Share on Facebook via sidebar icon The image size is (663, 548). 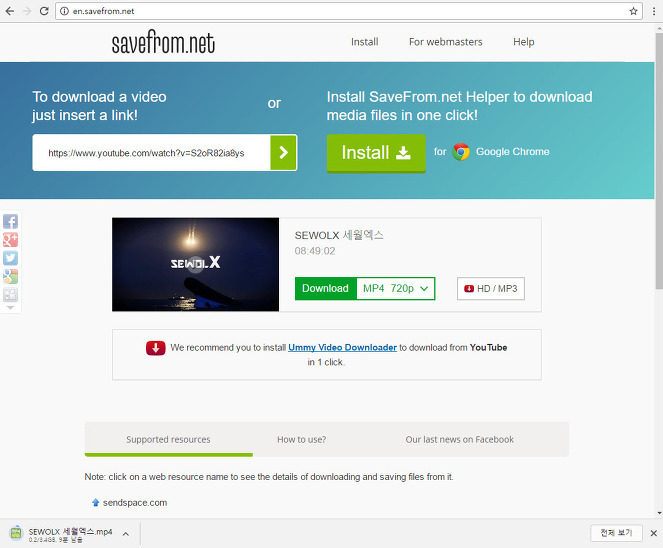coord(11,221)
